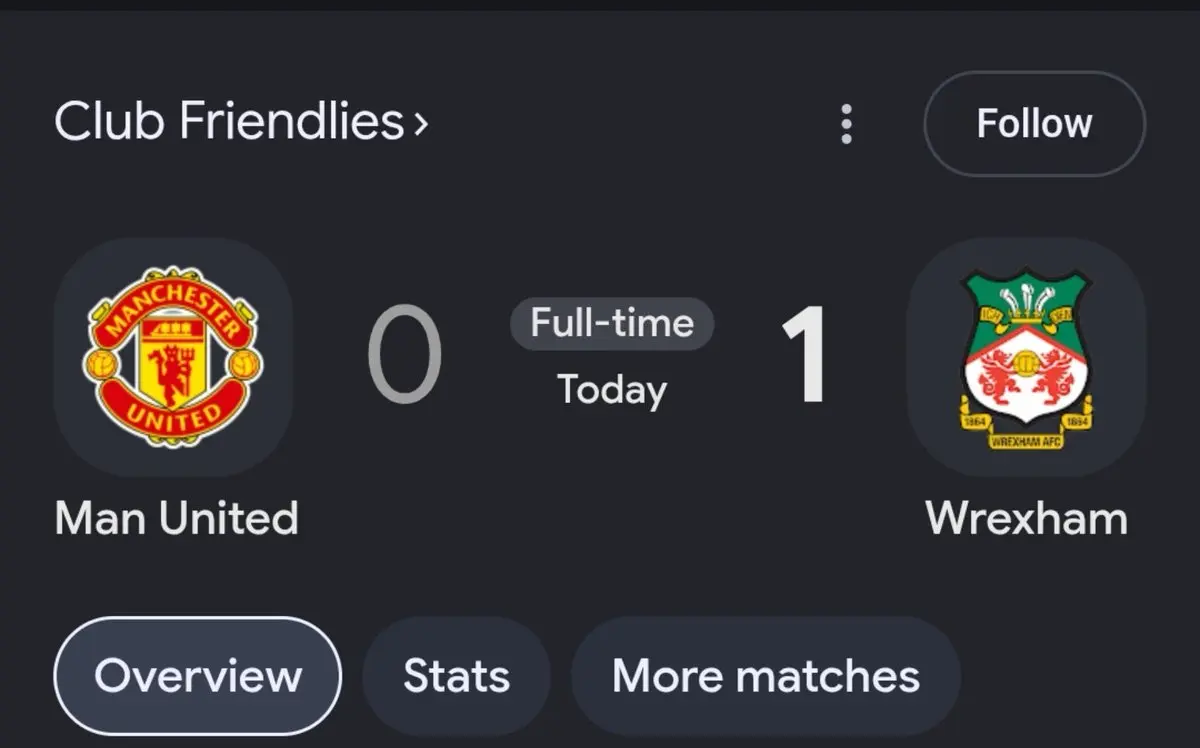Viewport: 1200px width, 748px height.
Task: Select the Wrexham team name
Action: (x=1026, y=518)
